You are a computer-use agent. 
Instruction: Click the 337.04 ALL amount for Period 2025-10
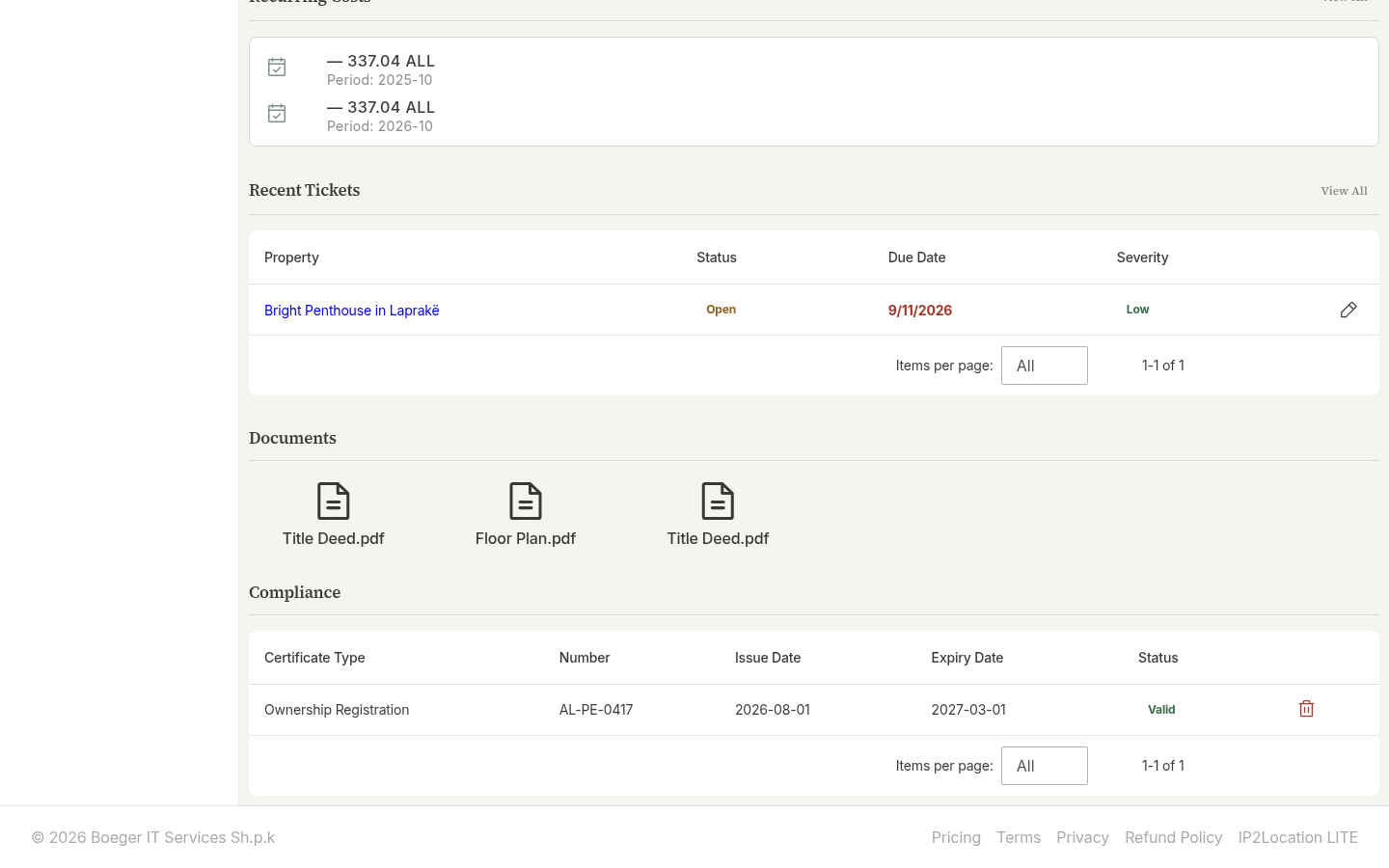pos(381,61)
